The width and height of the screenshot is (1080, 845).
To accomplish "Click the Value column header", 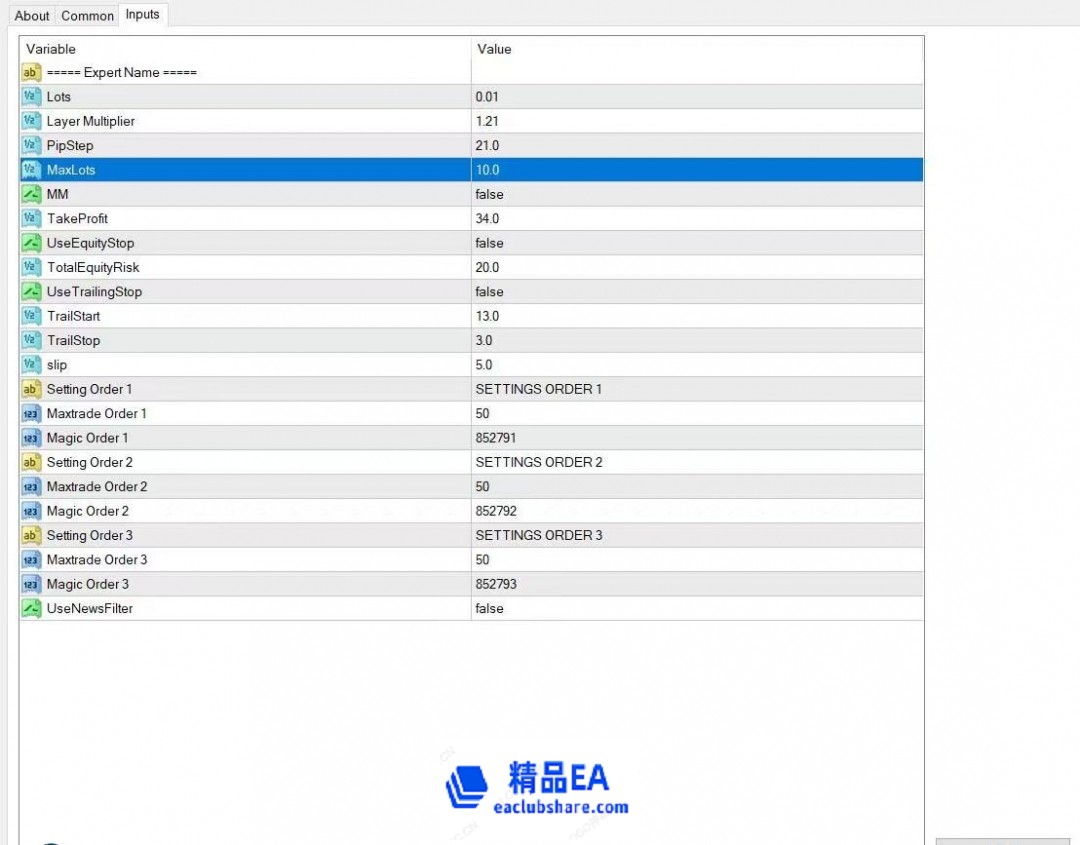I will point(494,49).
